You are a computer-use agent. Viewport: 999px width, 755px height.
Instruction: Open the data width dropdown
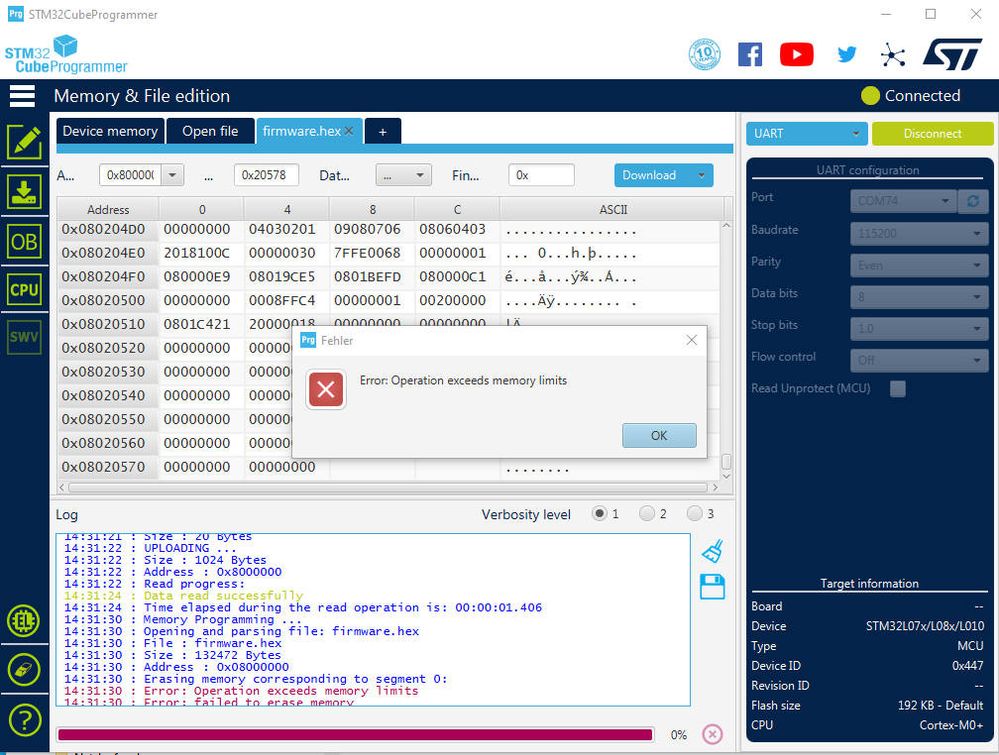click(403, 175)
